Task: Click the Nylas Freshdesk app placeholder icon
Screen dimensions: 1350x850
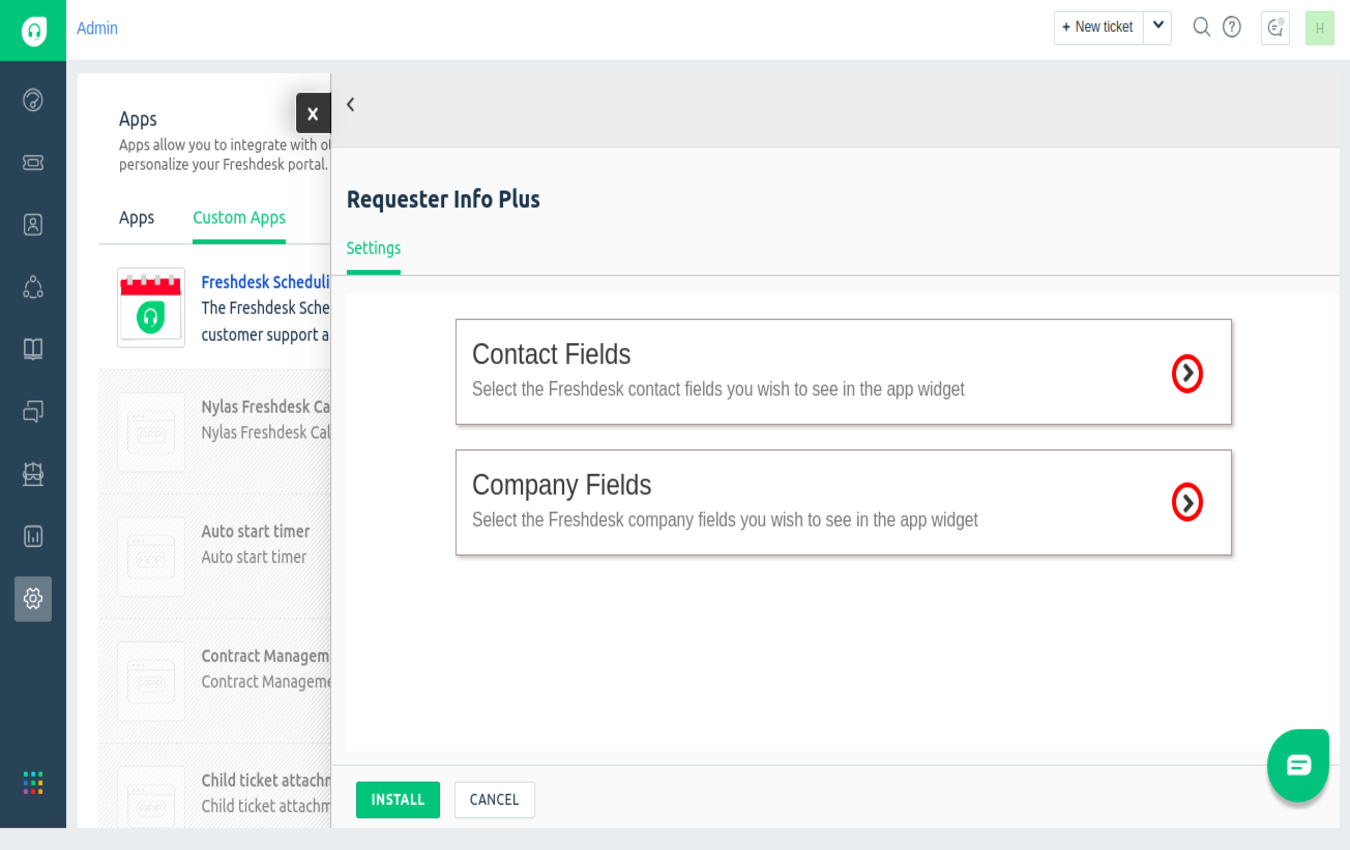Action: (151, 432)
